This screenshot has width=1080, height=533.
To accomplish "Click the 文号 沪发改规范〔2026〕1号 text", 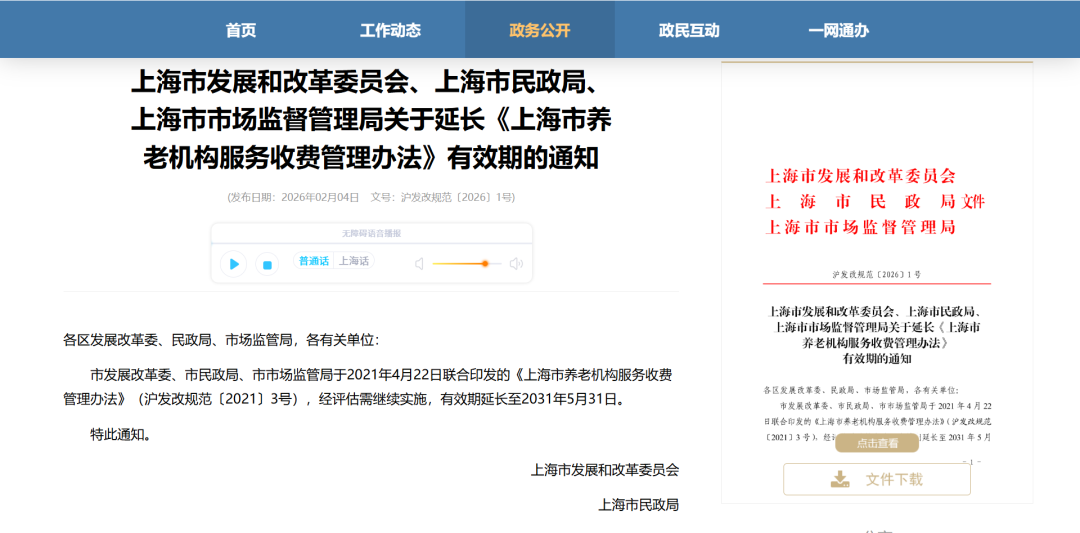I will coord(443,198).
